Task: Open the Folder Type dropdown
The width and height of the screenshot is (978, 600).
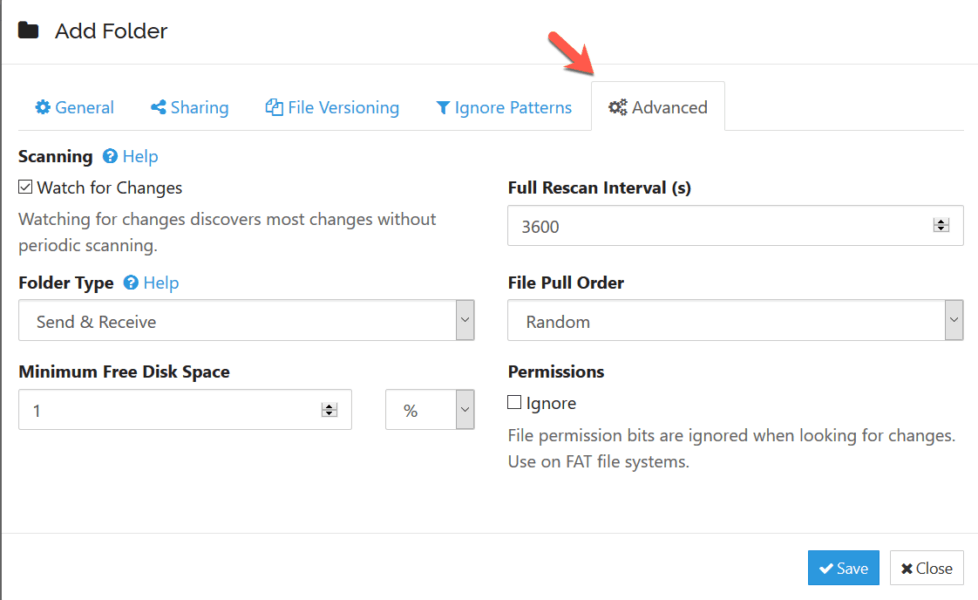Action: pyautogui.click(x=246, y=321)
